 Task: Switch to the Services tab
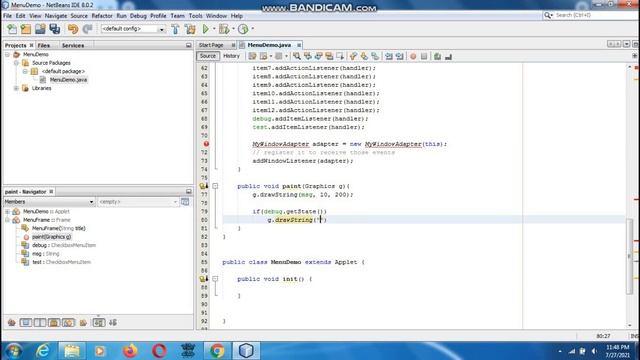click(73, 45)
